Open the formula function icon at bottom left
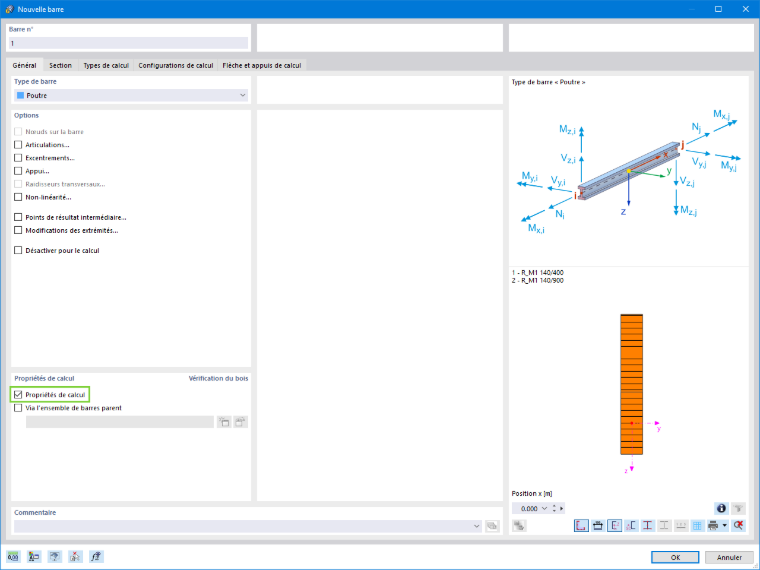The image size is (760, 570). coord(96,556)
